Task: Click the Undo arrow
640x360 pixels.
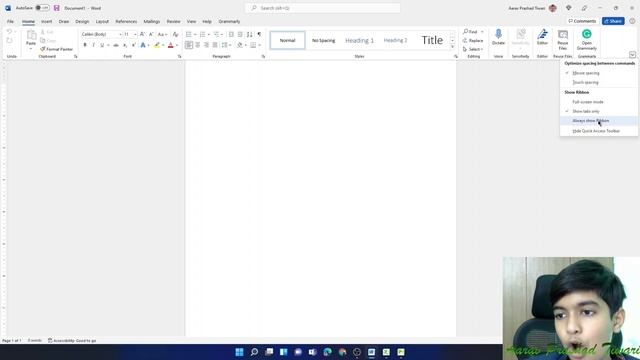Action: pos(9,32)
